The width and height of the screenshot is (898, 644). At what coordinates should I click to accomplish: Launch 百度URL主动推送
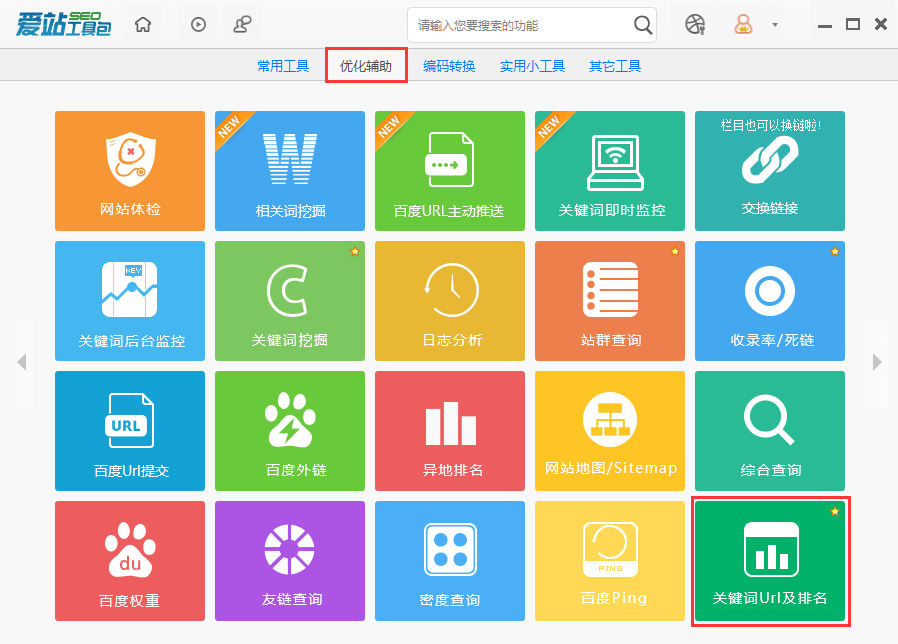449,170
